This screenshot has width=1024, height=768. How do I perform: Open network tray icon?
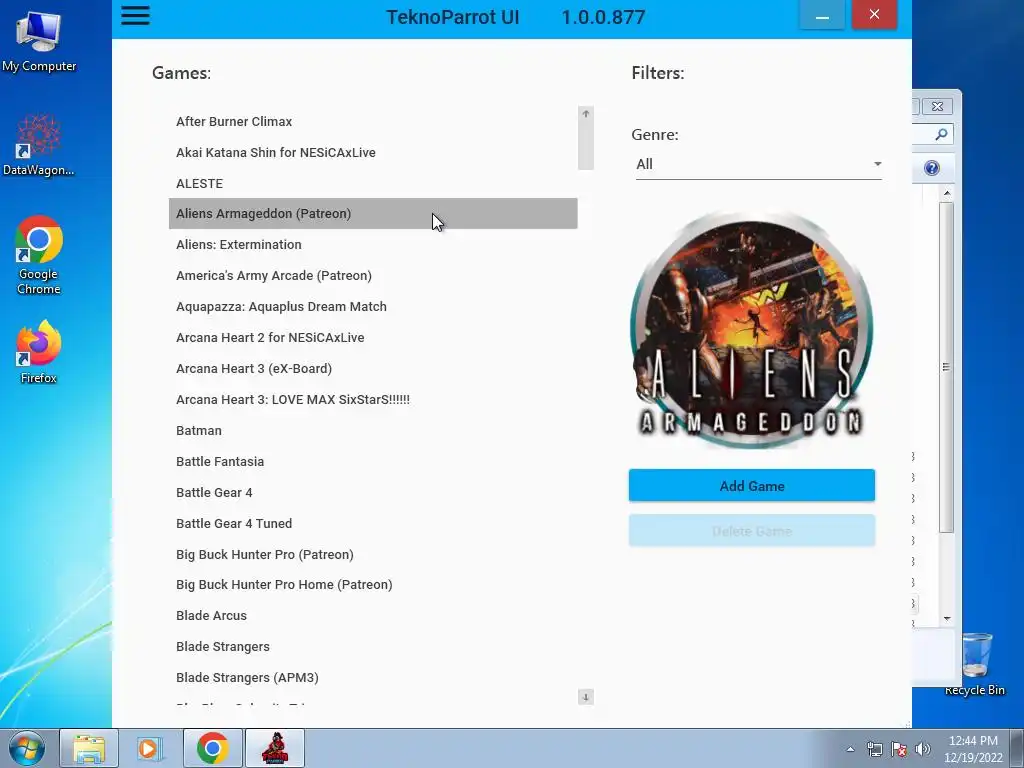(x=874, y=749)
